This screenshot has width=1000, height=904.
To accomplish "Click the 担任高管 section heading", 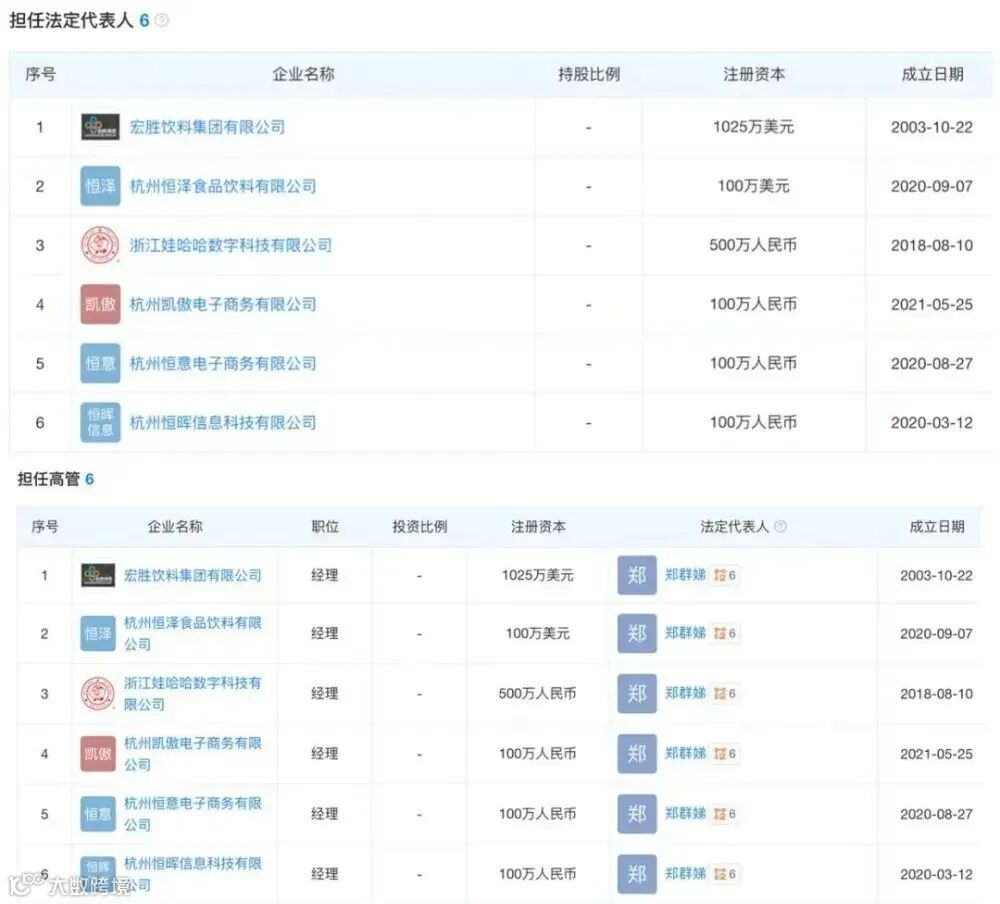I will (48, 479).
